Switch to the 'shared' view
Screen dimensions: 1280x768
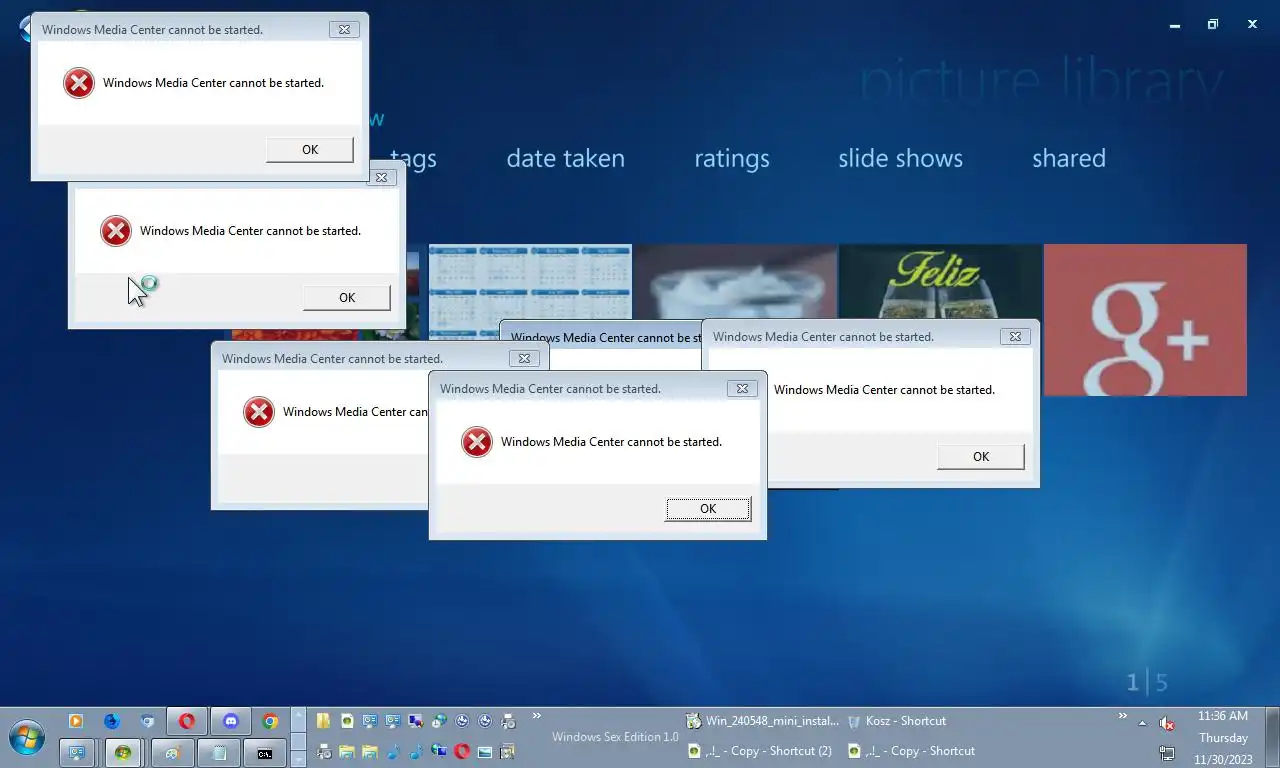[1069, 158]
